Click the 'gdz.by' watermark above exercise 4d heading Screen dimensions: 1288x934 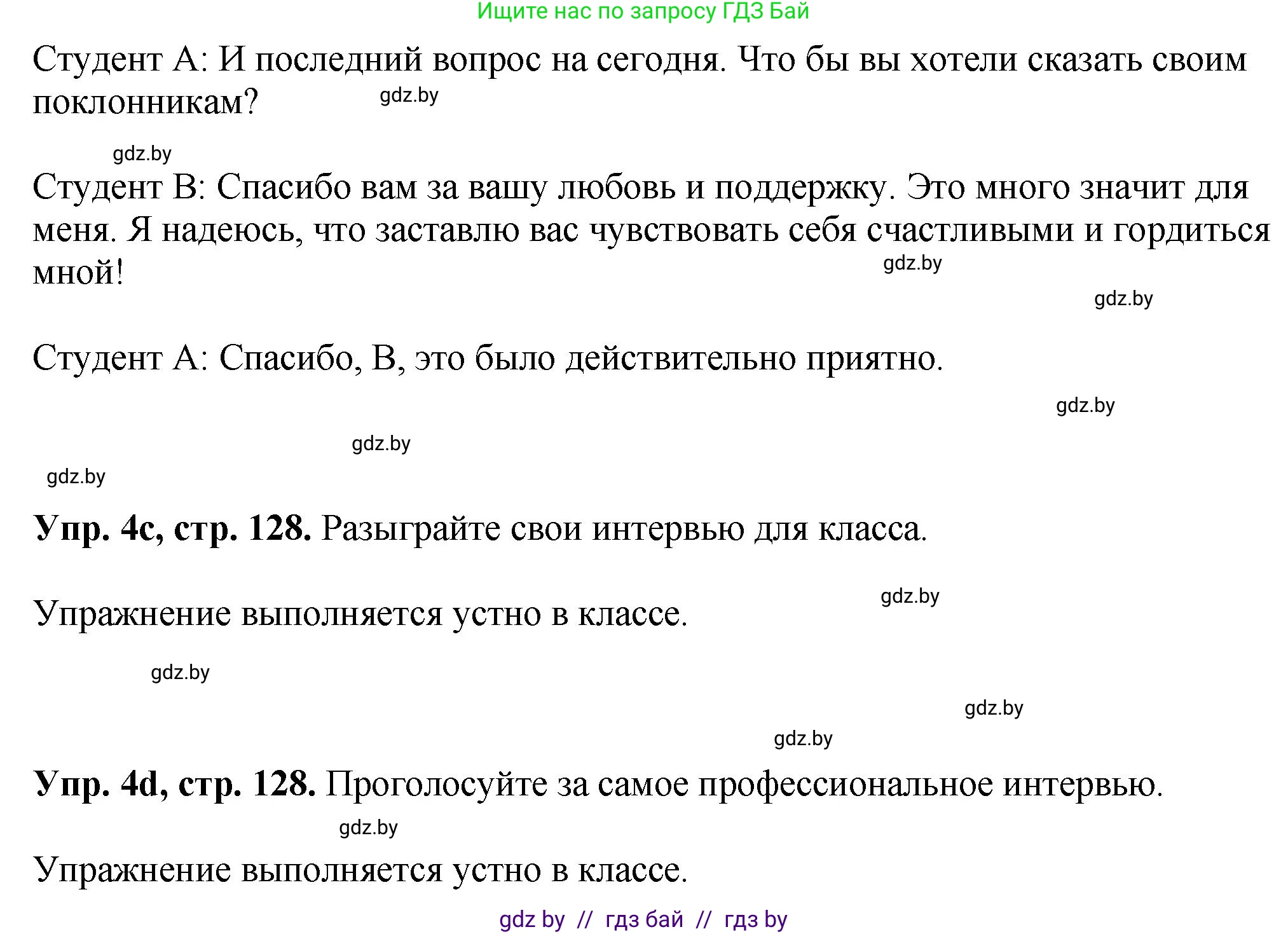point(803,738)
